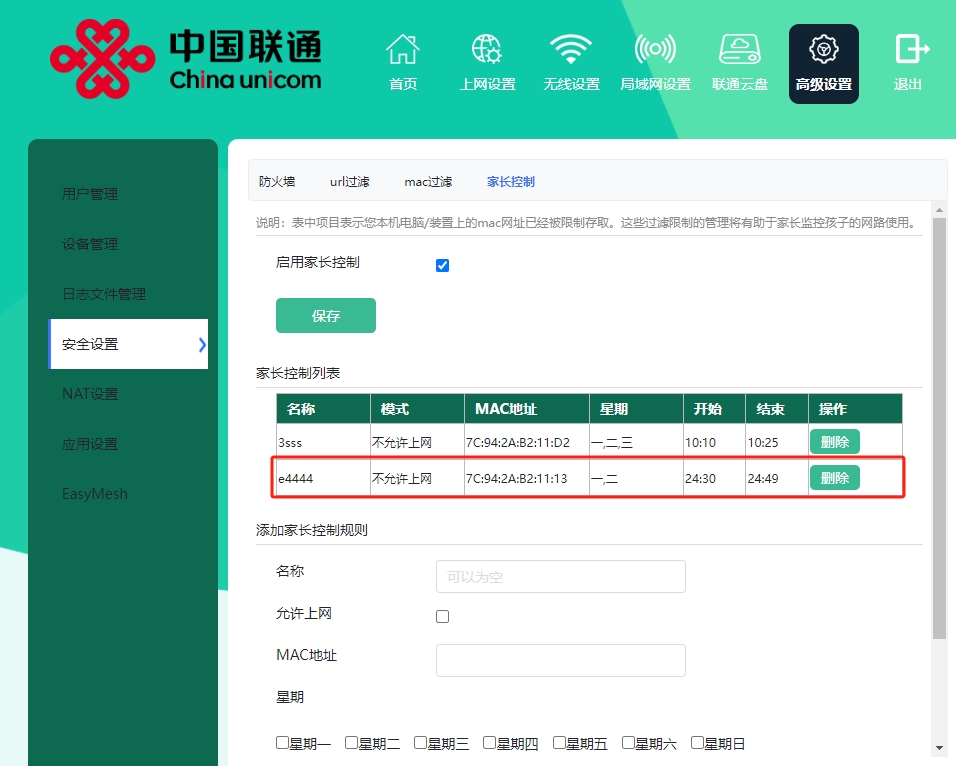Click the 保存 button
This screenshot has height=766, width=956.
click(x=326, y=315)
